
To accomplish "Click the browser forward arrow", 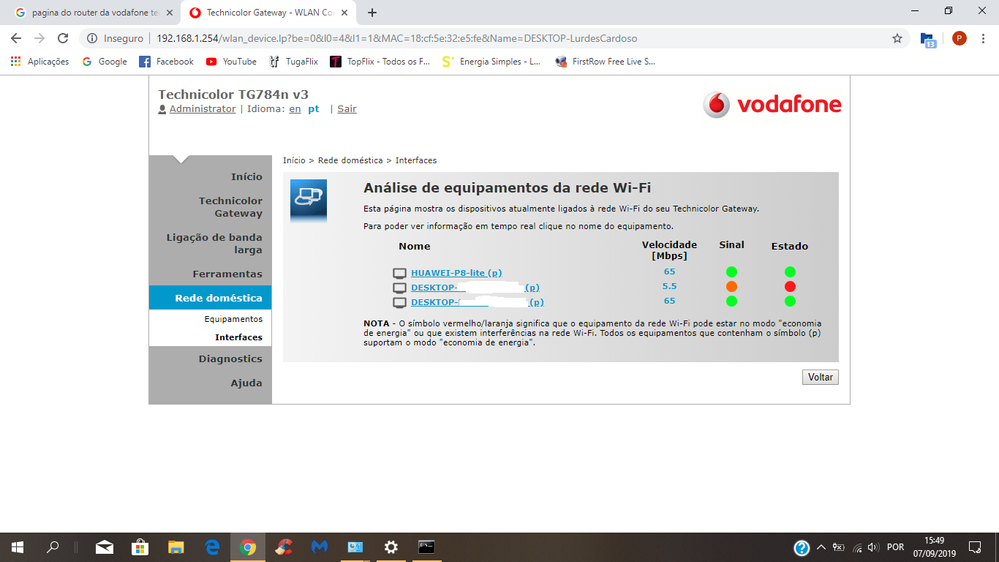I will 40,38.
